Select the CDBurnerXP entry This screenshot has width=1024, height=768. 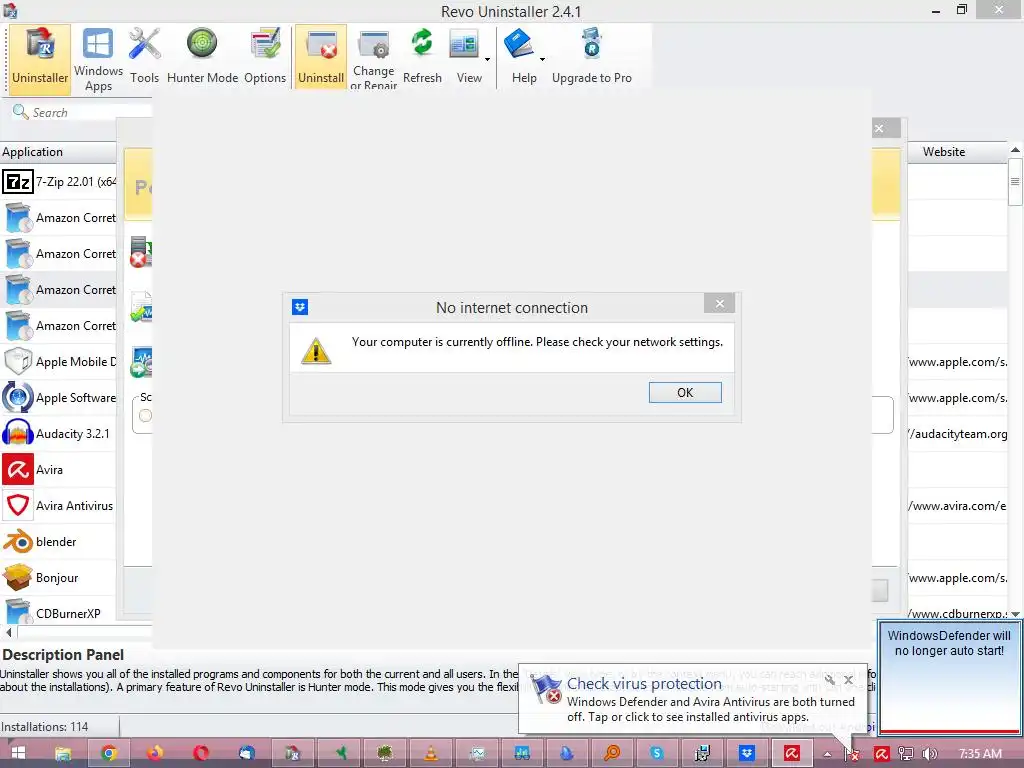(x=59, y=613)
